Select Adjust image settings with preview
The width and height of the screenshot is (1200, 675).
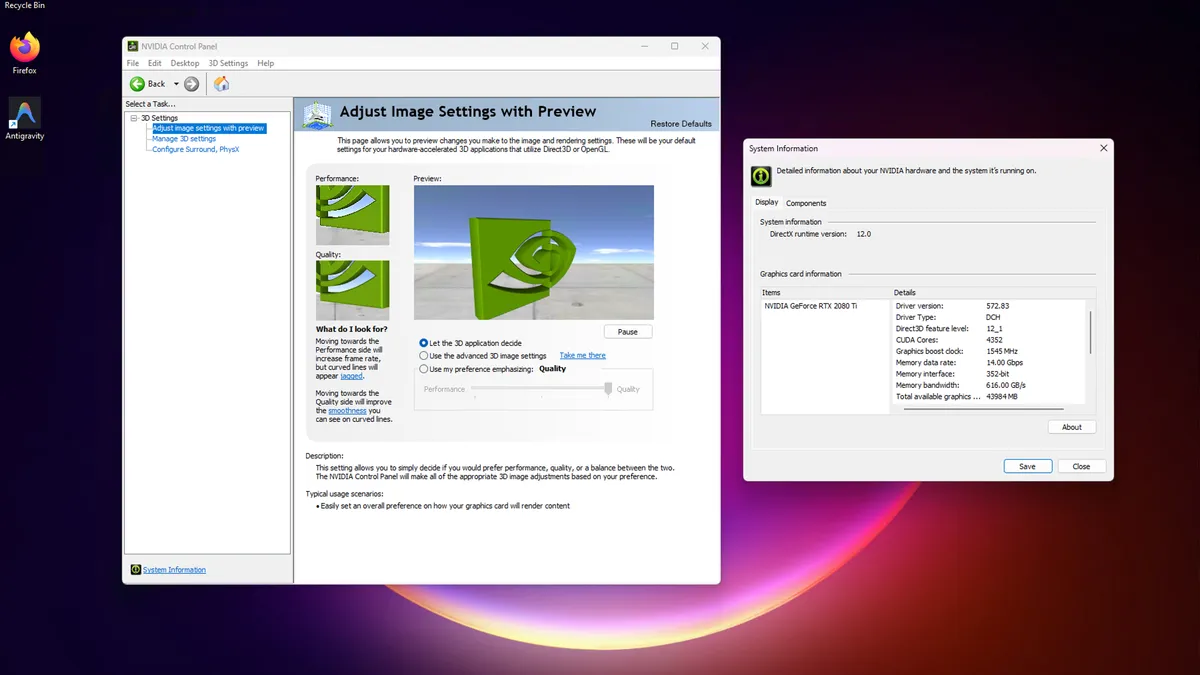pyautogui.click(x=208, y=128)
